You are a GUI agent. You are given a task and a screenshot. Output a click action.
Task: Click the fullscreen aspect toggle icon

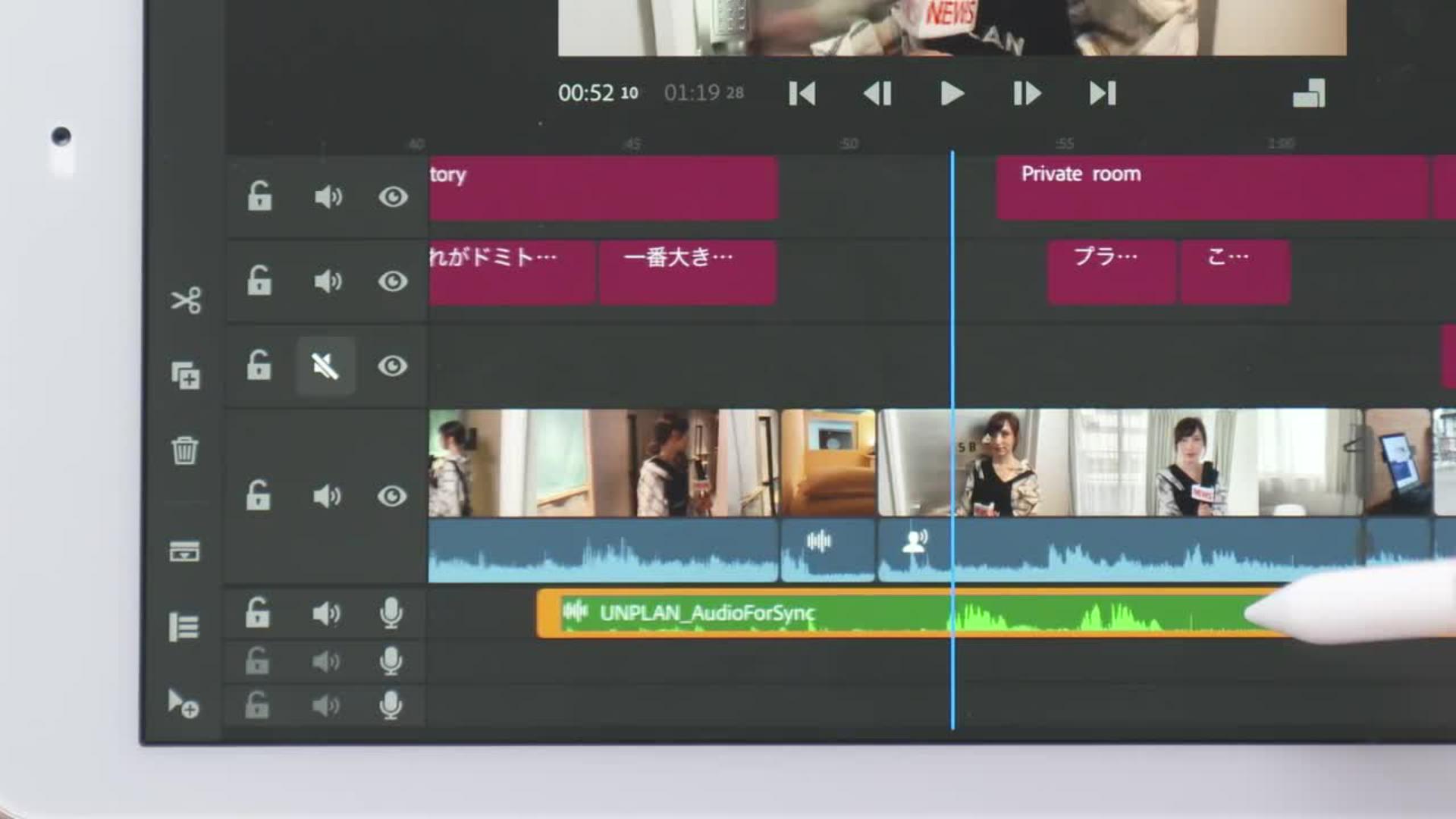coord(1309,94)
